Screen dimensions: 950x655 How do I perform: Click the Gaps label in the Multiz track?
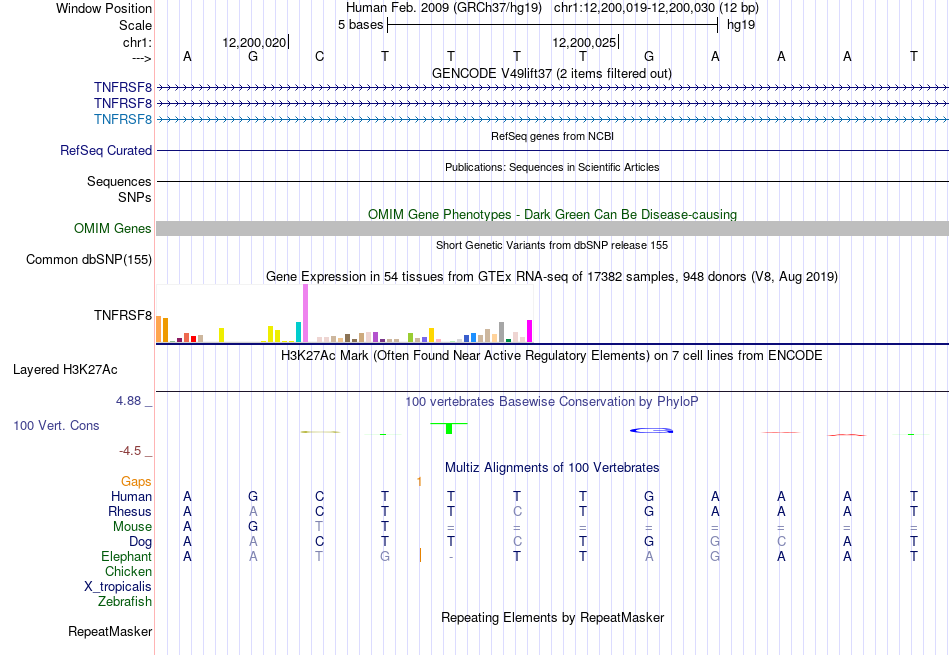136,481
